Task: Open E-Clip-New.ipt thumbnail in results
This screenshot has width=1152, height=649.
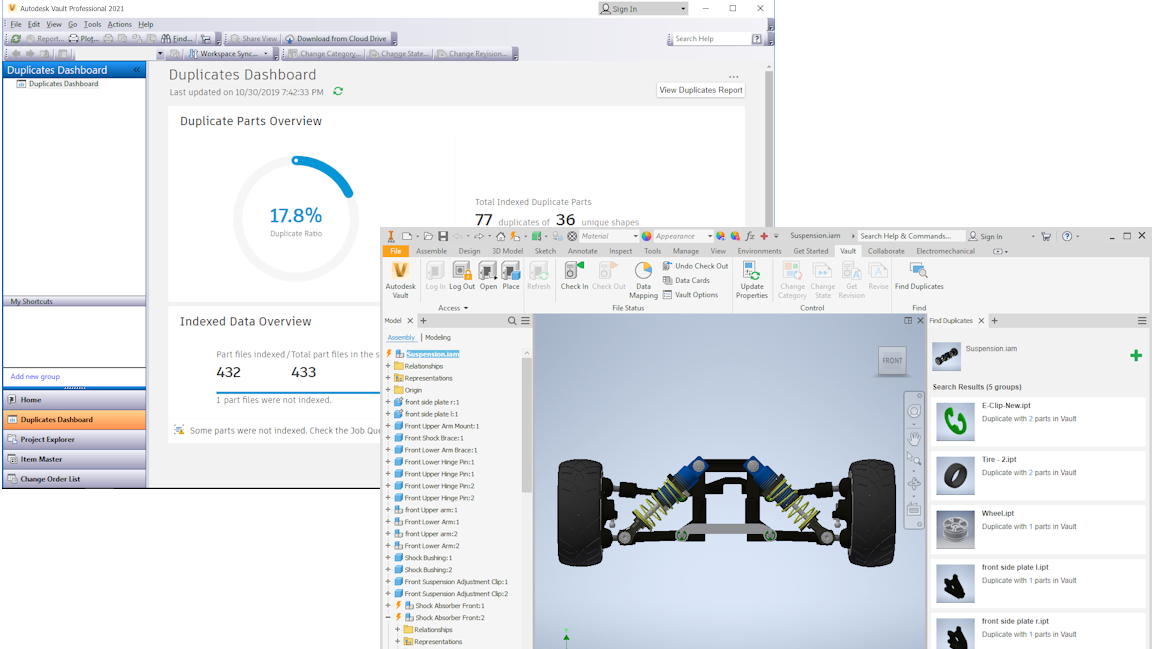Action: pyautogui.click(x=955, y=421)
